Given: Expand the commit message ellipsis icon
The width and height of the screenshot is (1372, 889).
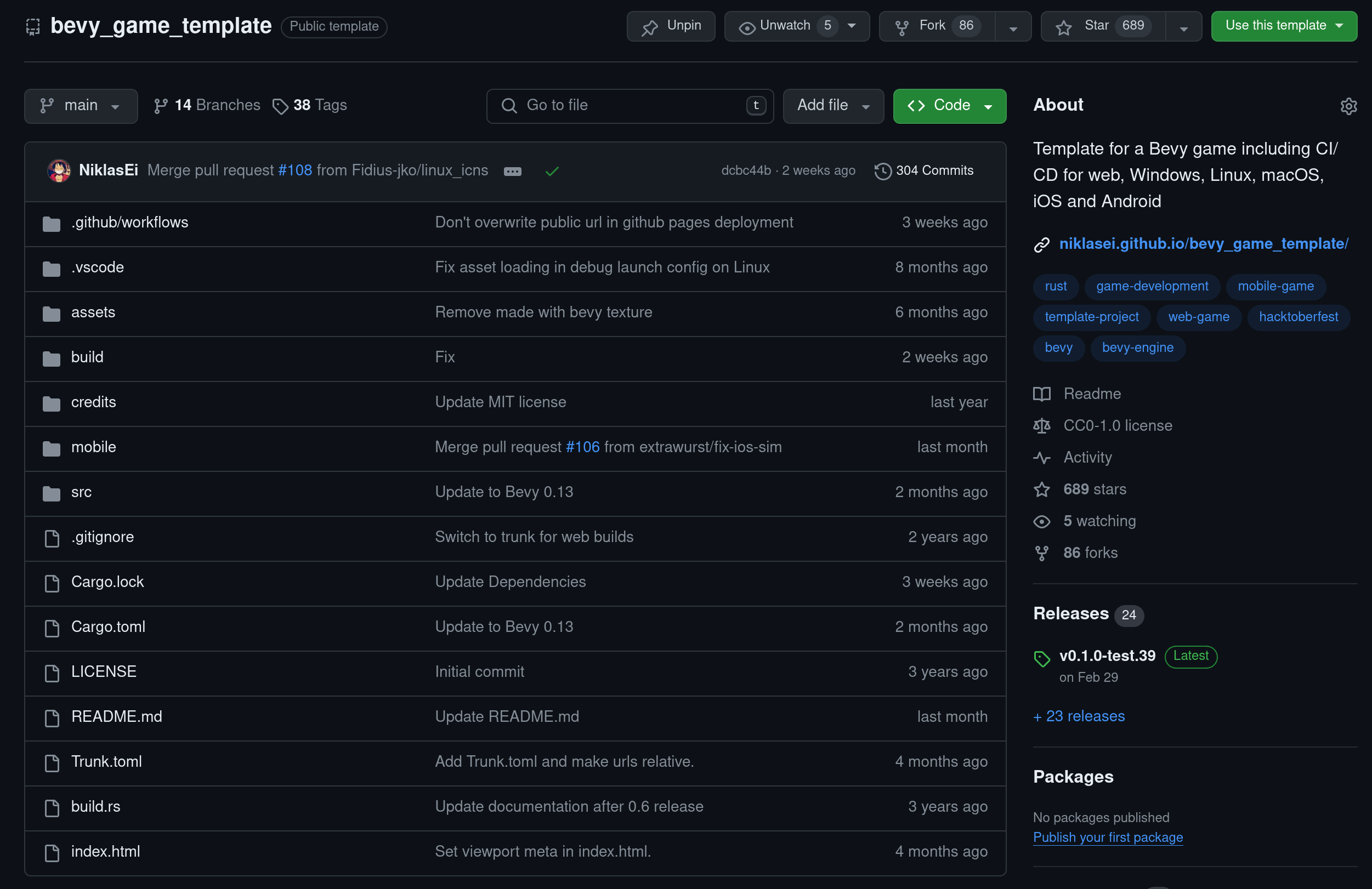Looking at the screenshot, I should coord(512,171).
